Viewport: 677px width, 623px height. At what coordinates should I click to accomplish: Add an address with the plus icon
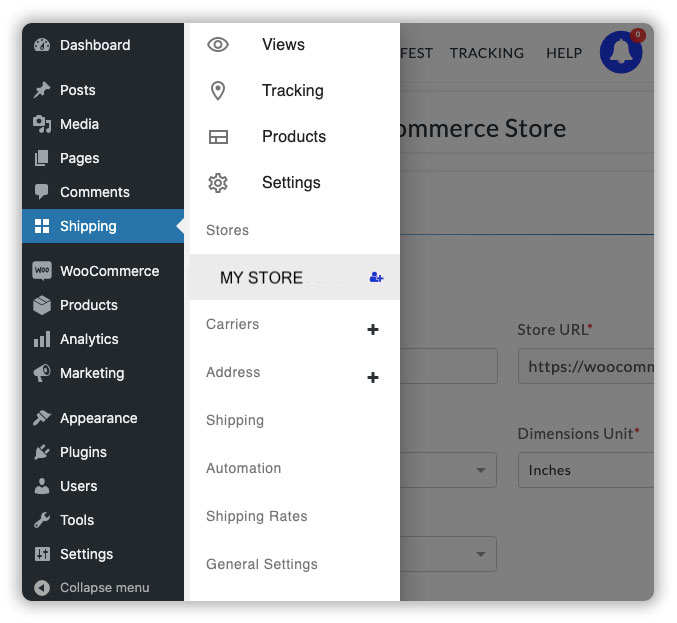[x=373, y=377]
